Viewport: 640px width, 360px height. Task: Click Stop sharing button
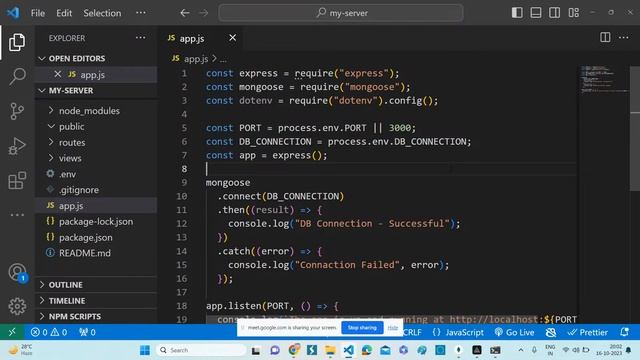[x=362, y=328]
